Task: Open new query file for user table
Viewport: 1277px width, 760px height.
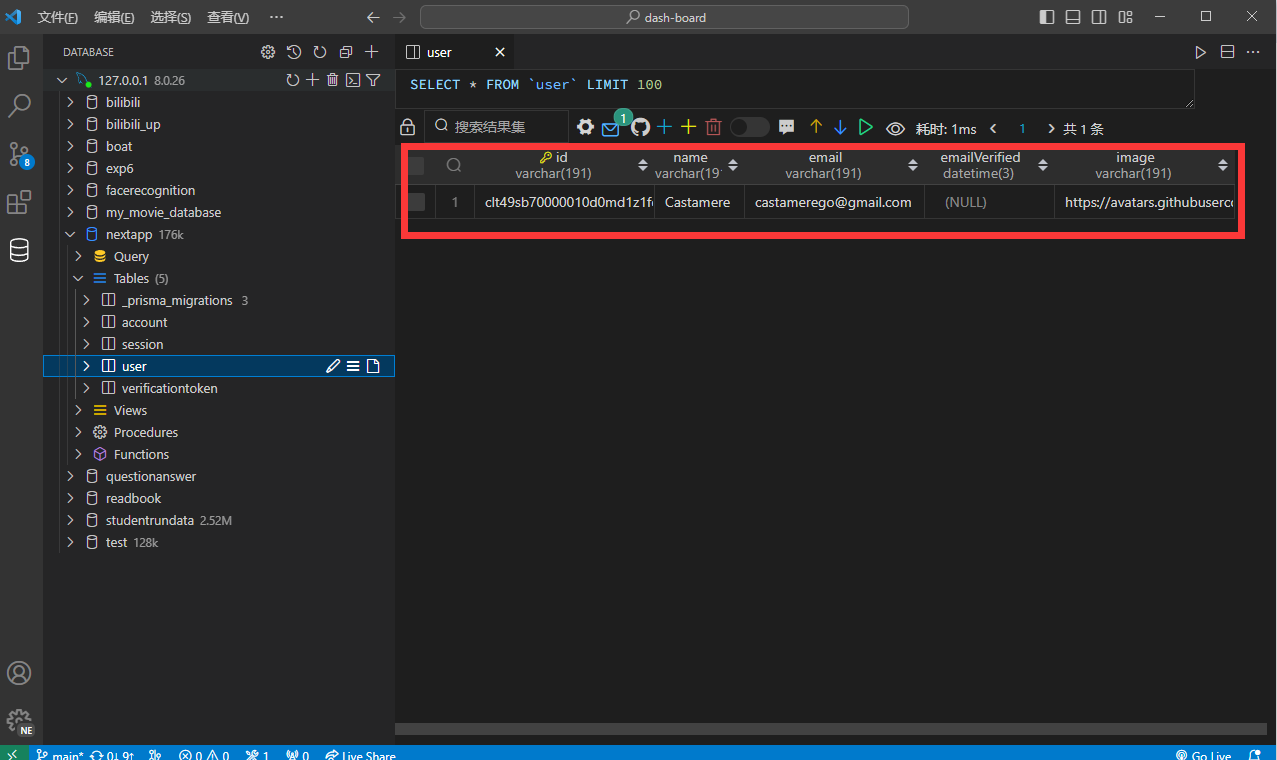Action: click(x=373, y=366)
